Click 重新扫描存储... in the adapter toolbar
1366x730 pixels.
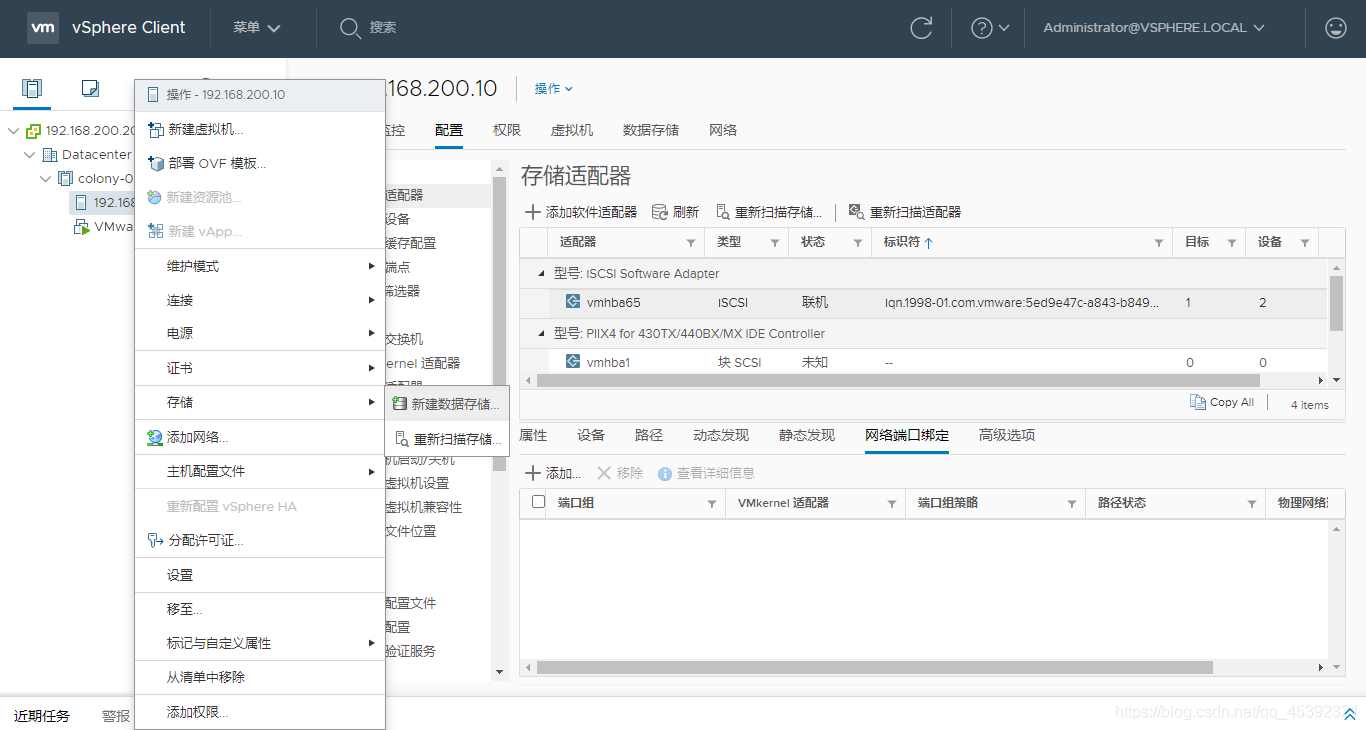pyautogui.click(x=769, y=212)
